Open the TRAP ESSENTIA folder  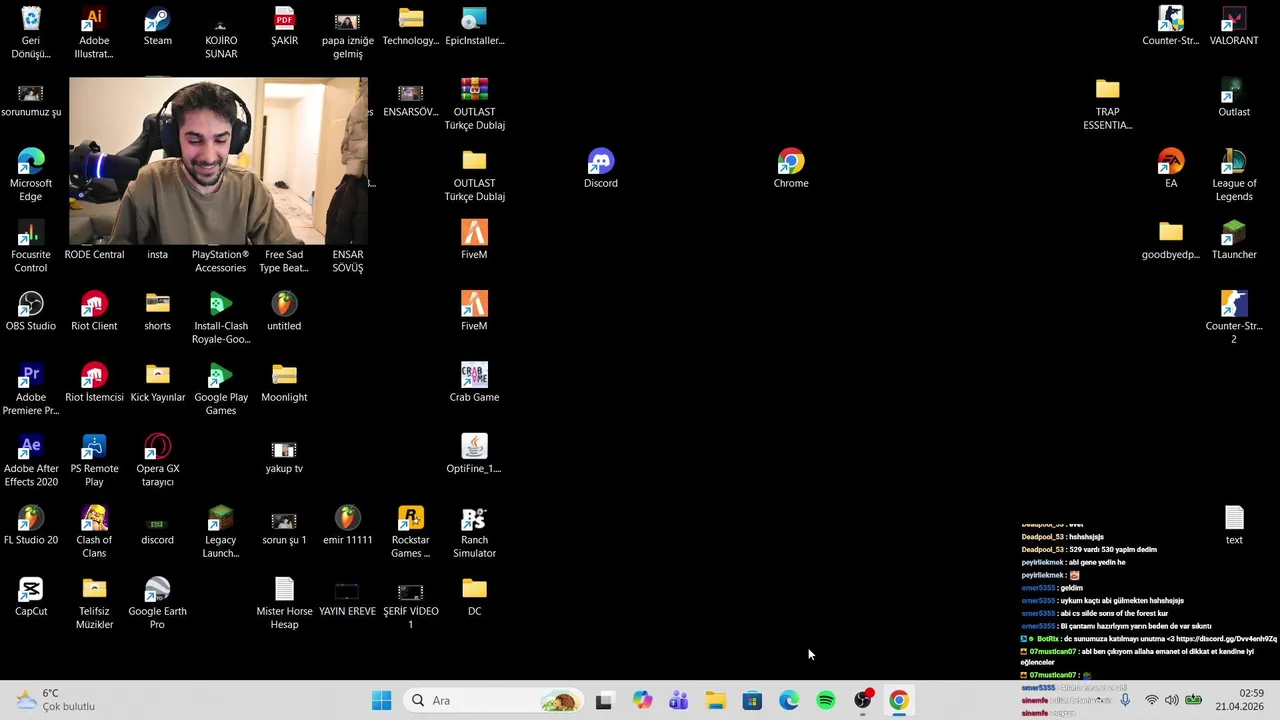(x=1107, y=104)
